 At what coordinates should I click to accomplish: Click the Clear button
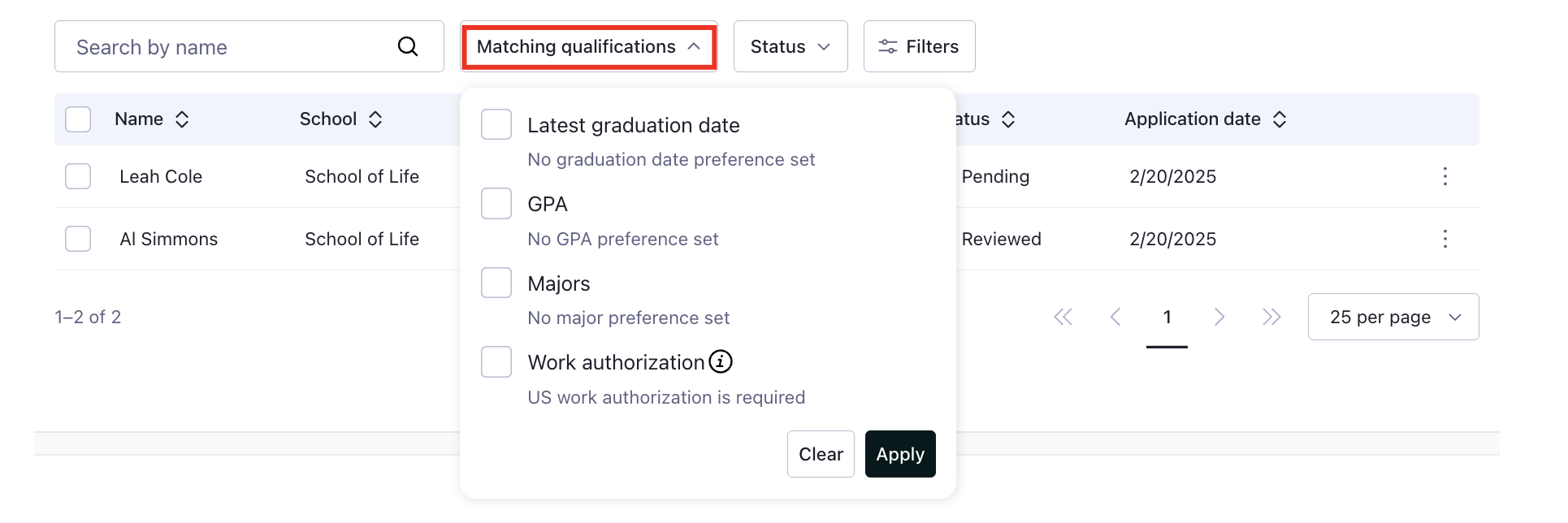(x=821, y=454)
